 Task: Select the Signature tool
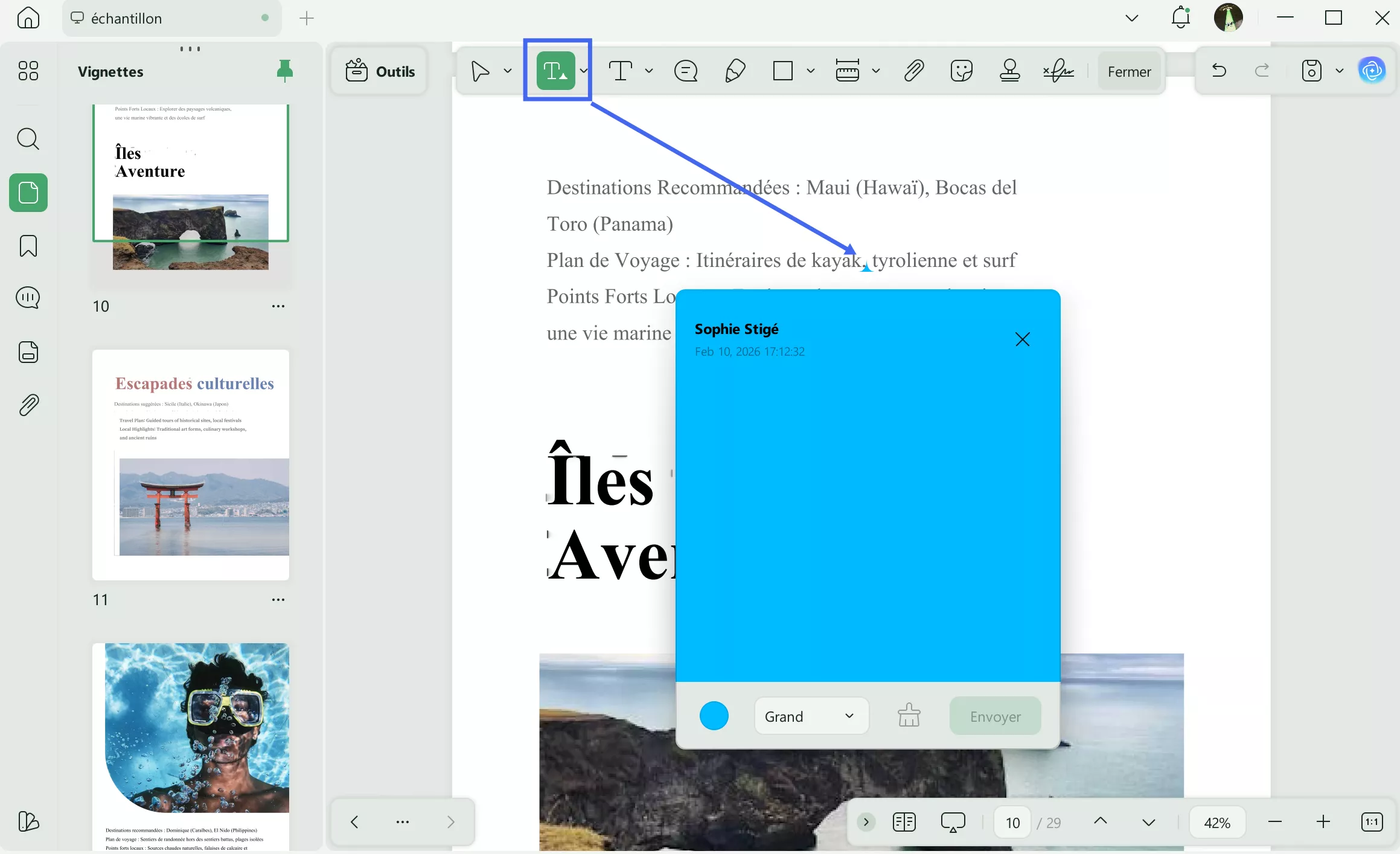coord(1058,71)
